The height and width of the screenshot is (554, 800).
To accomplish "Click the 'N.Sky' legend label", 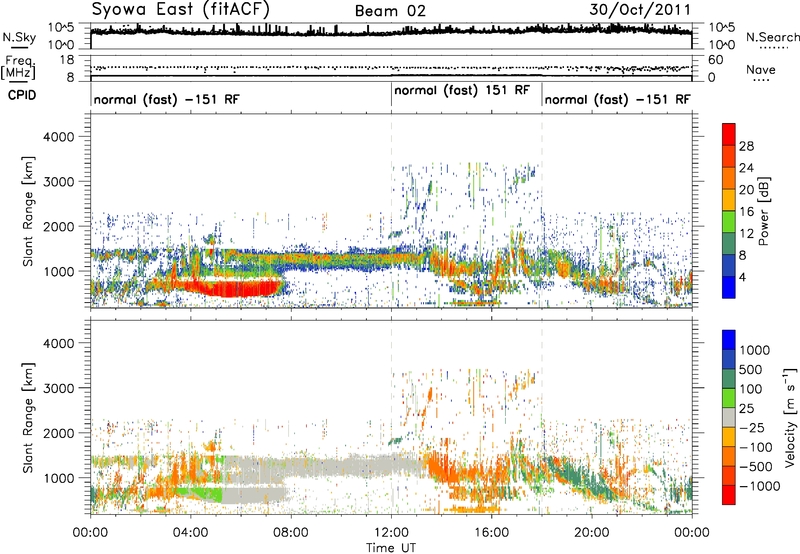I will tap(19, 37).
